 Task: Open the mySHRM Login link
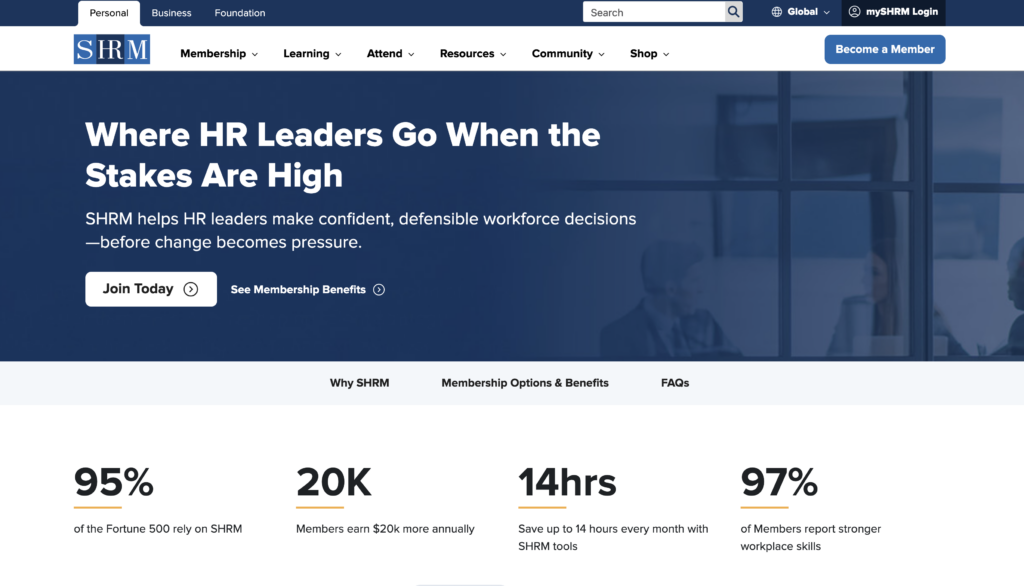pos(893,12)
